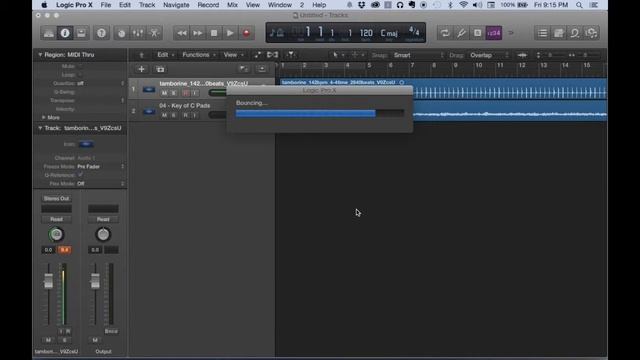
Task: Click the tamborine channel pan knob
Action: tap(56, 234)
